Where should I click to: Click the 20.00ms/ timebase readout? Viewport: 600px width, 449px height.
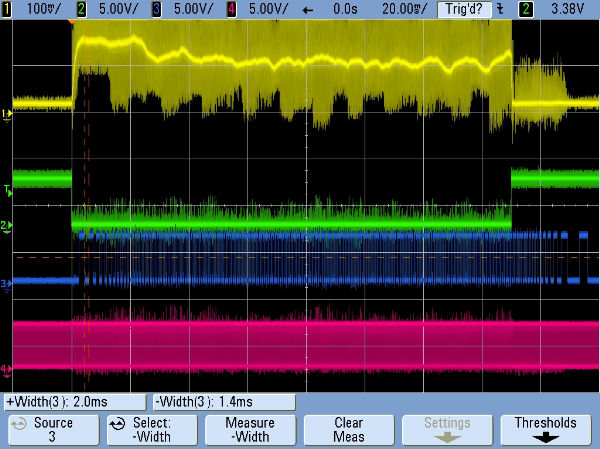click(x=404, y=9)
